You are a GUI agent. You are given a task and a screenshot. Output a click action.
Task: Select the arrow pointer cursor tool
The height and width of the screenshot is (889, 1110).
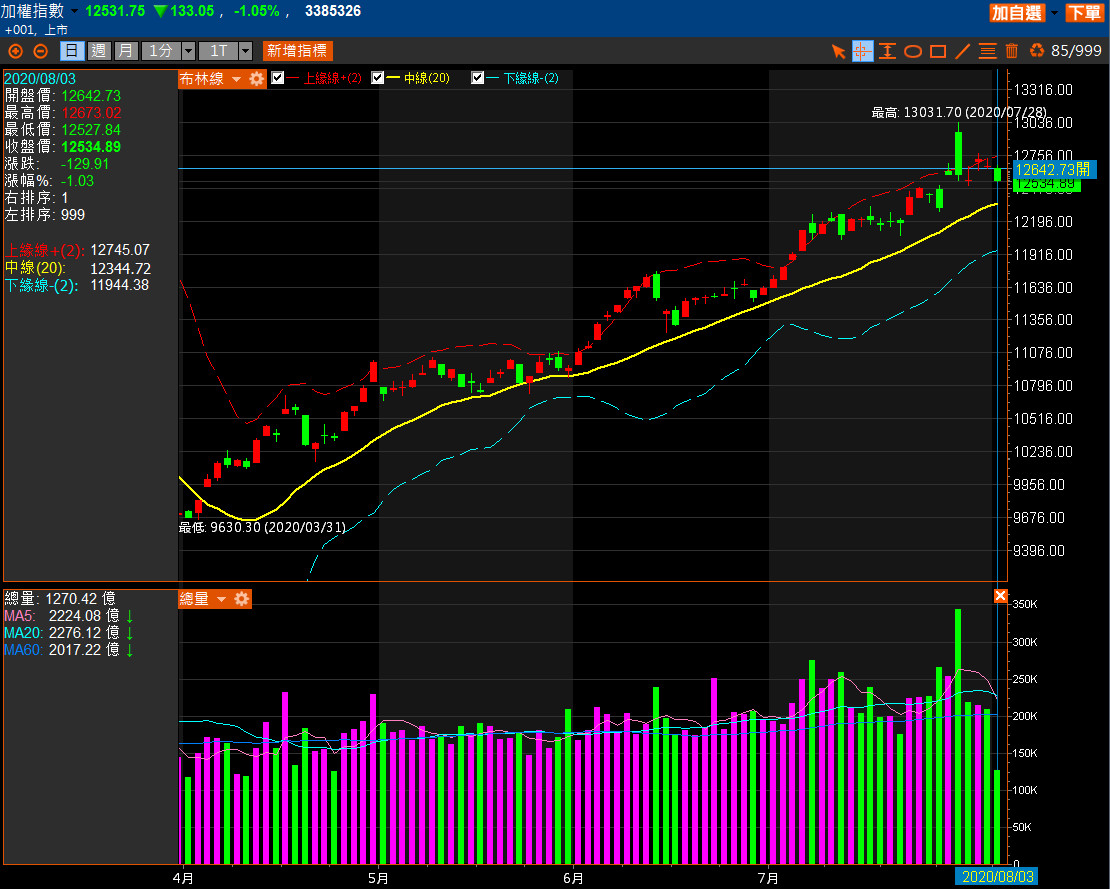pyautogui.click(x=839, y=51)
